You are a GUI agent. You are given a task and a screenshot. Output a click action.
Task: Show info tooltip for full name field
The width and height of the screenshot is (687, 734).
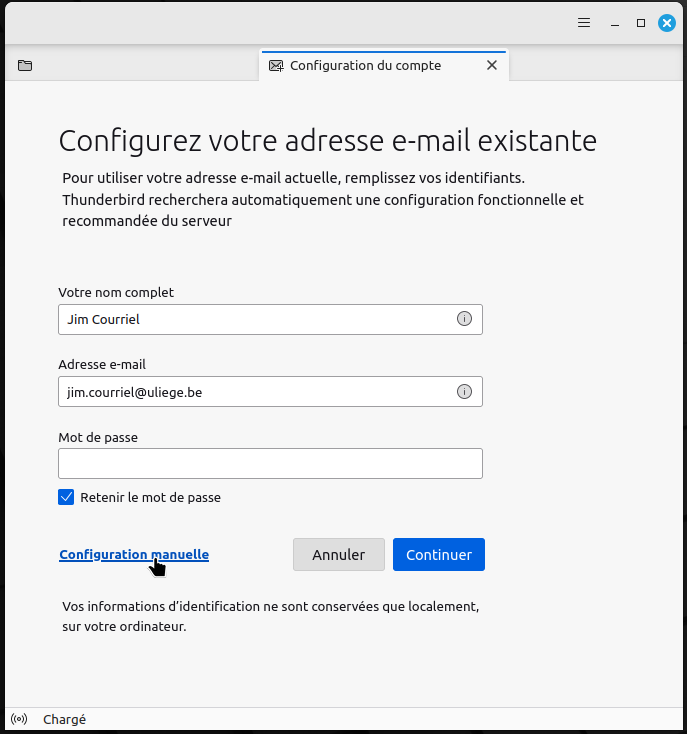click(x=464, y=319)
